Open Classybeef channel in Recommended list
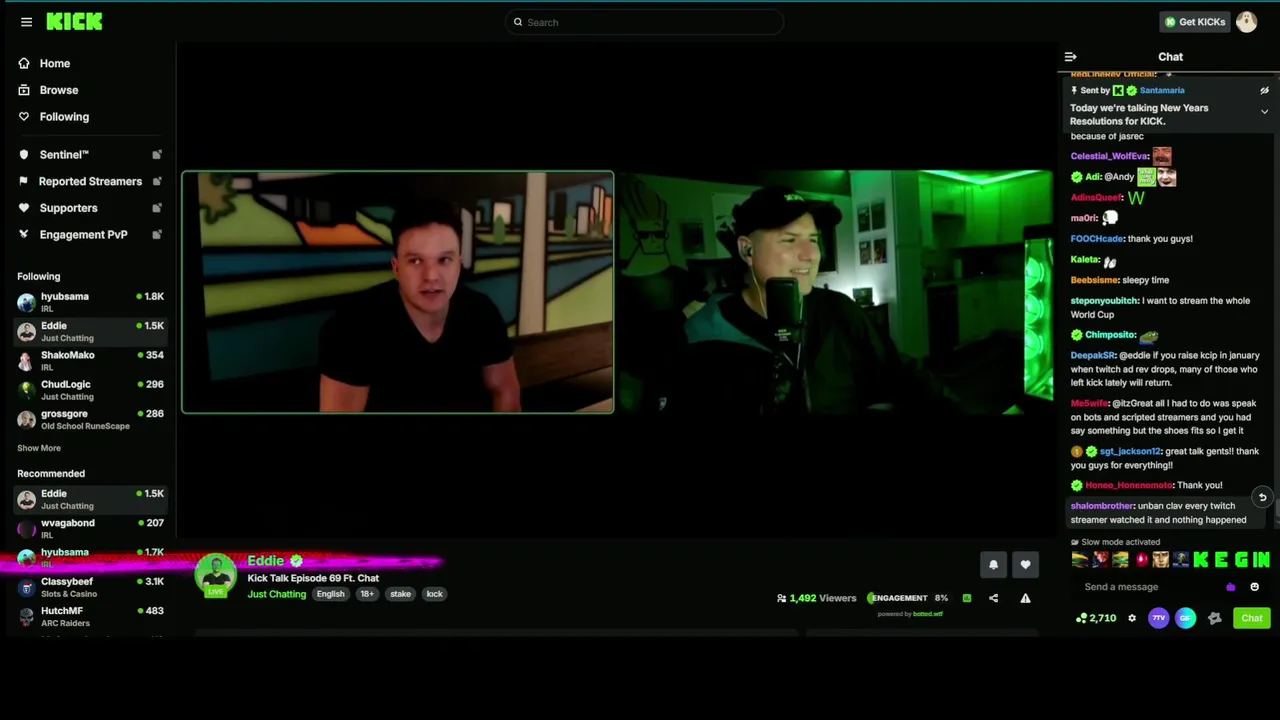The width and height of the screenshot is (1280, 720). point(90,587)
